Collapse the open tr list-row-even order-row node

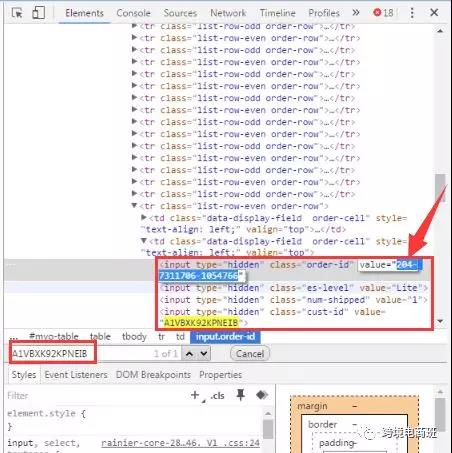[x=134, y=205]
